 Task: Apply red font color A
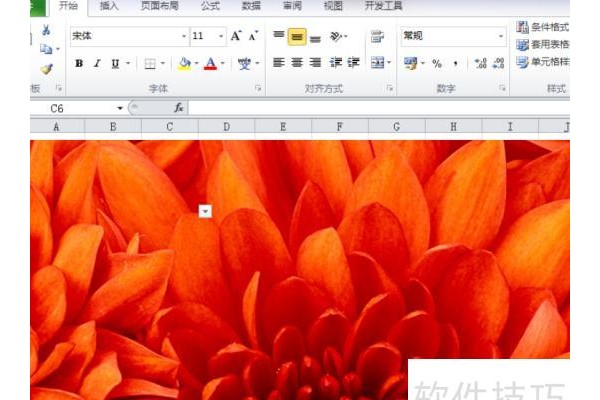210,63
